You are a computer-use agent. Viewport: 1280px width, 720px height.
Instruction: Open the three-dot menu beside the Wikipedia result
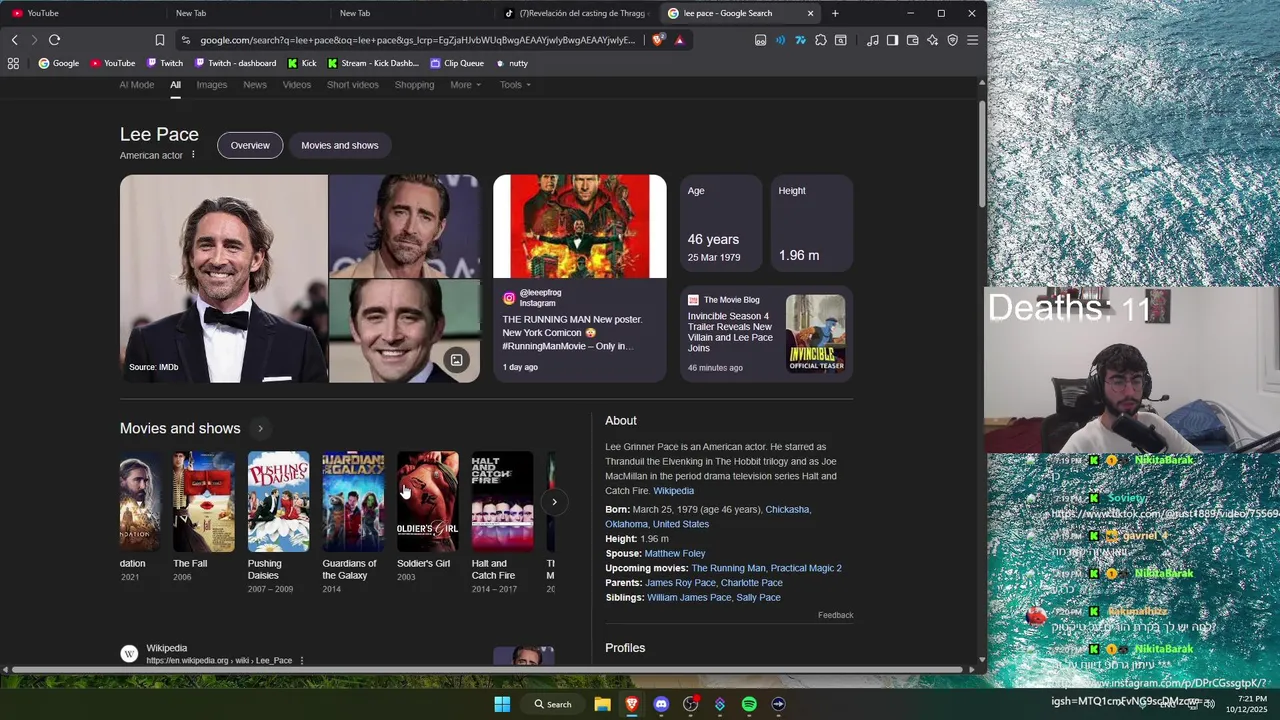[301, 661]
